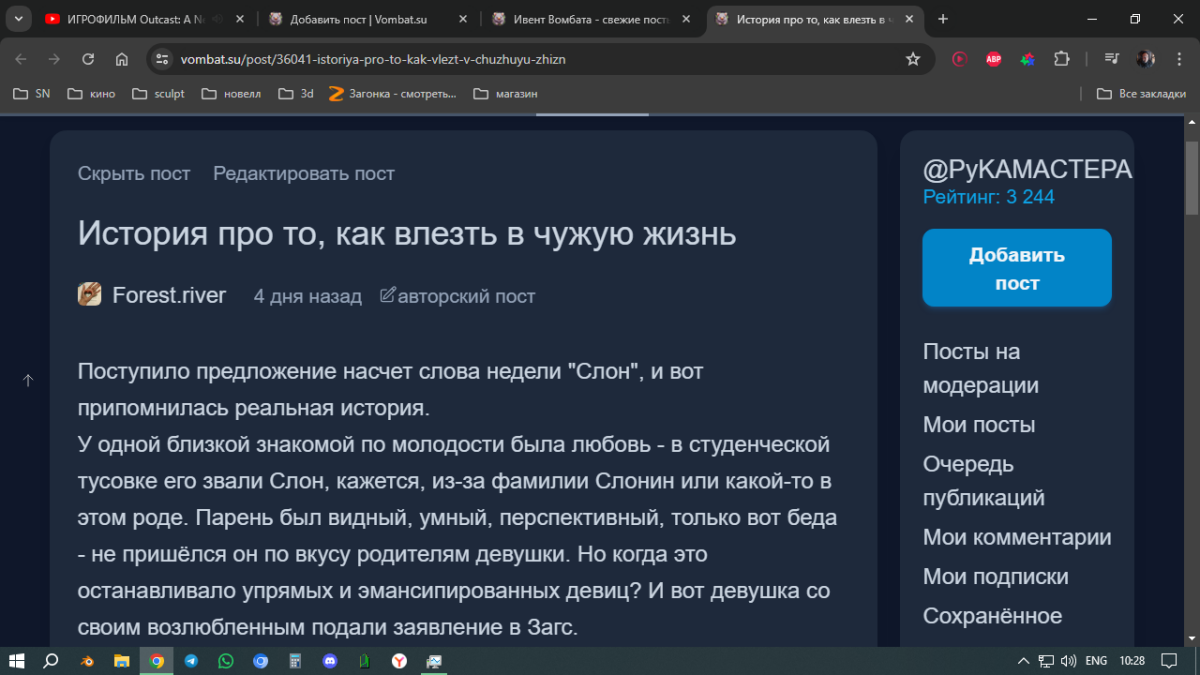Open the 'кино' bookmarks folder

91,94
